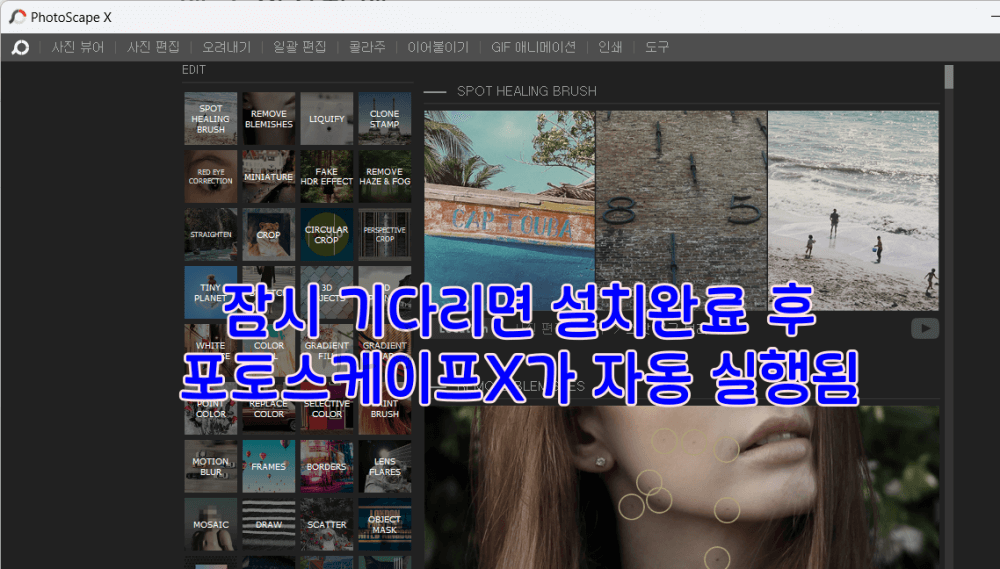Select the Miniature effect tile
This screenshot has height=569, width=1000.
pyautogui.click(x=268, y=177)
